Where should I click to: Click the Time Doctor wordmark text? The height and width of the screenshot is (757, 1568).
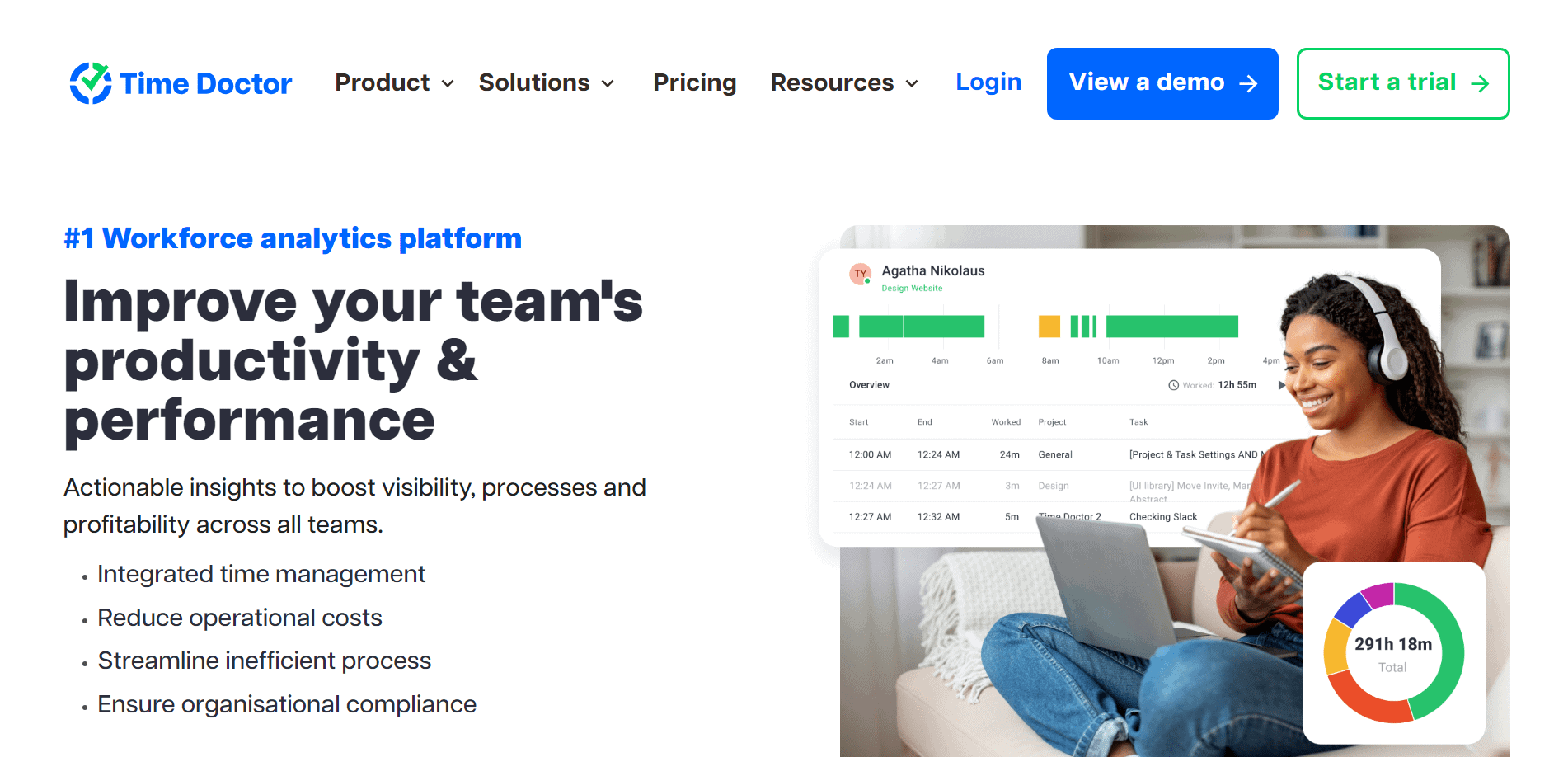point(205,83)
